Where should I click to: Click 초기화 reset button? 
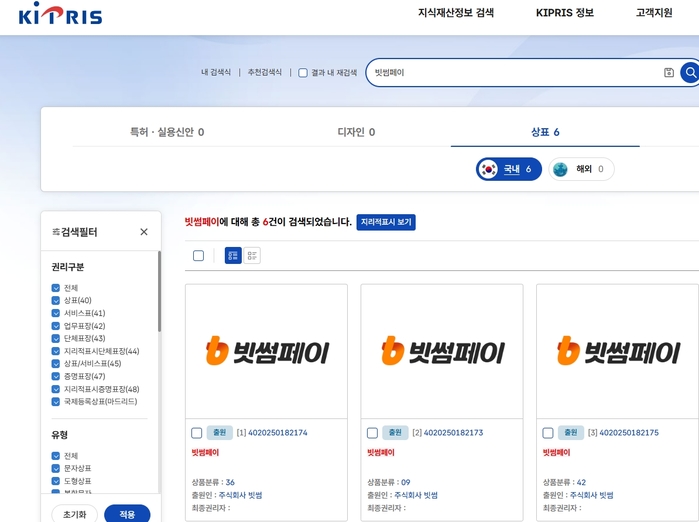pos(74,514)
